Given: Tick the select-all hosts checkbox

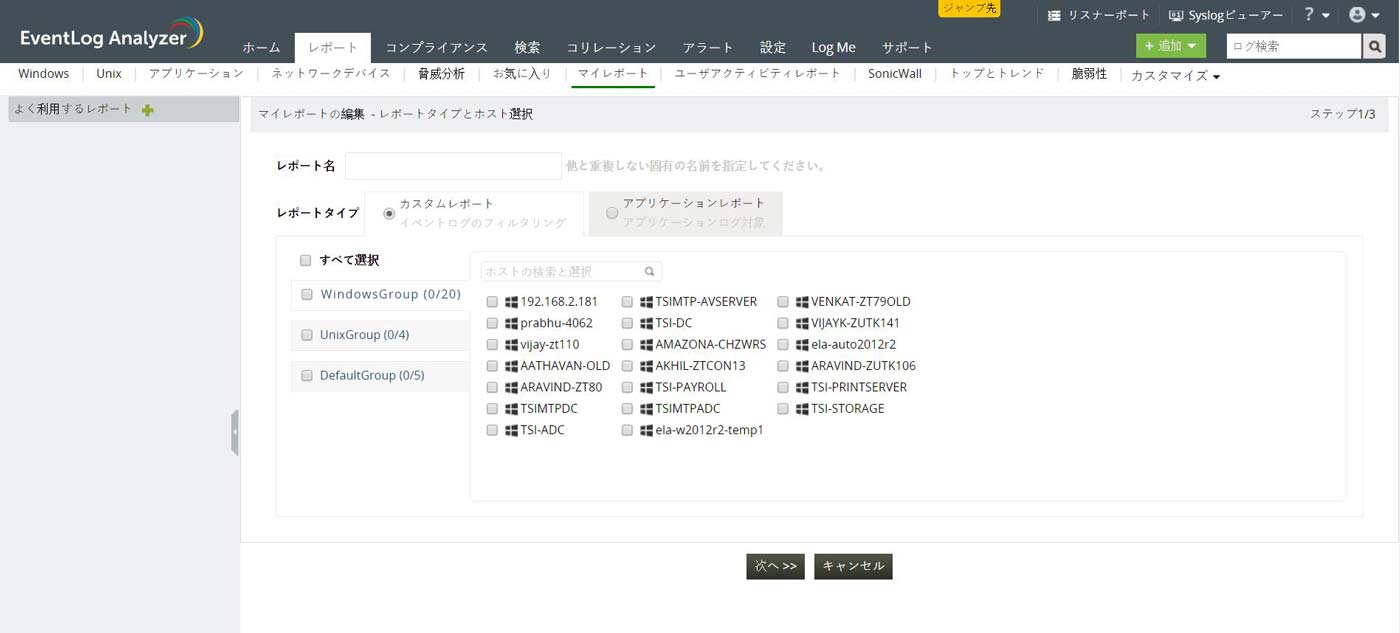Looking at the screenshot, I should [x=306, y=261].
